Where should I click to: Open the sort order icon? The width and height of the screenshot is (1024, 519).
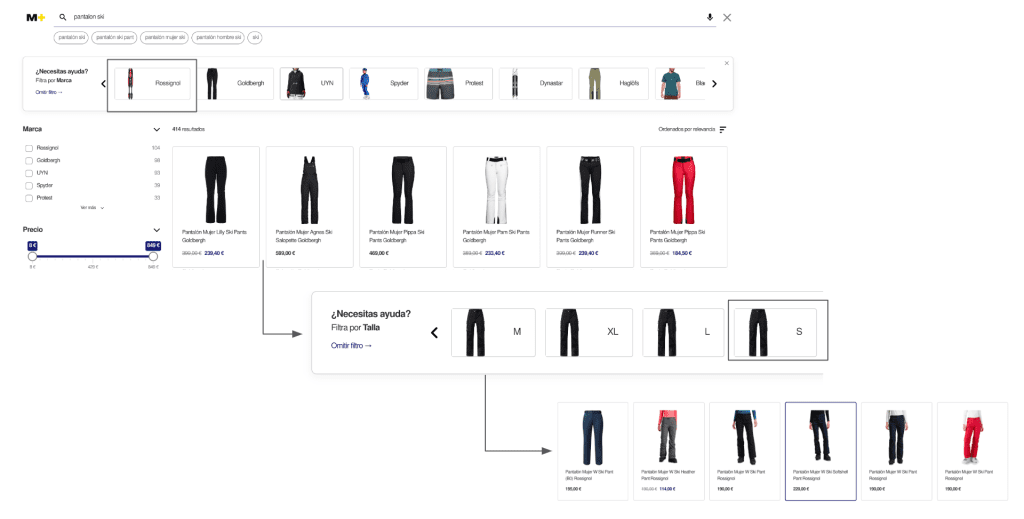click(723, 129)
